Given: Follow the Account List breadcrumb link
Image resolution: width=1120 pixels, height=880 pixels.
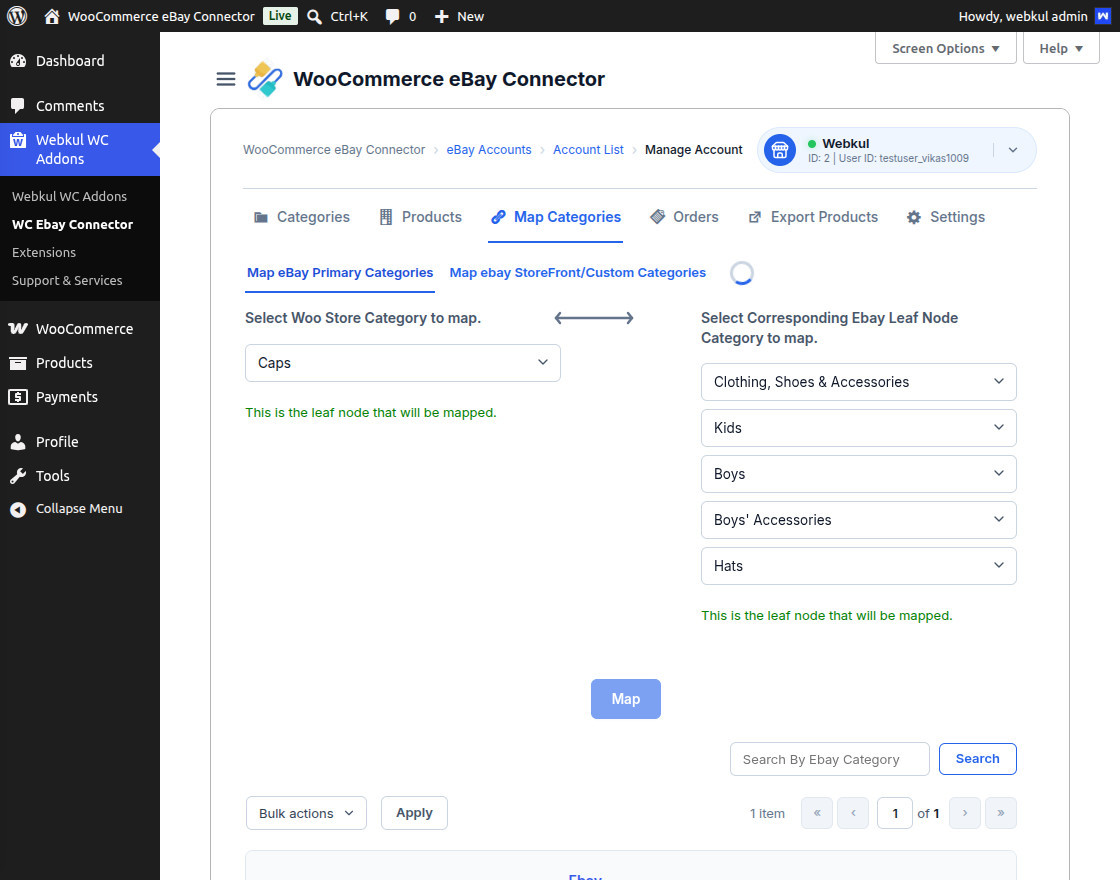Looking at the screenshot, I should coord(588,150).
